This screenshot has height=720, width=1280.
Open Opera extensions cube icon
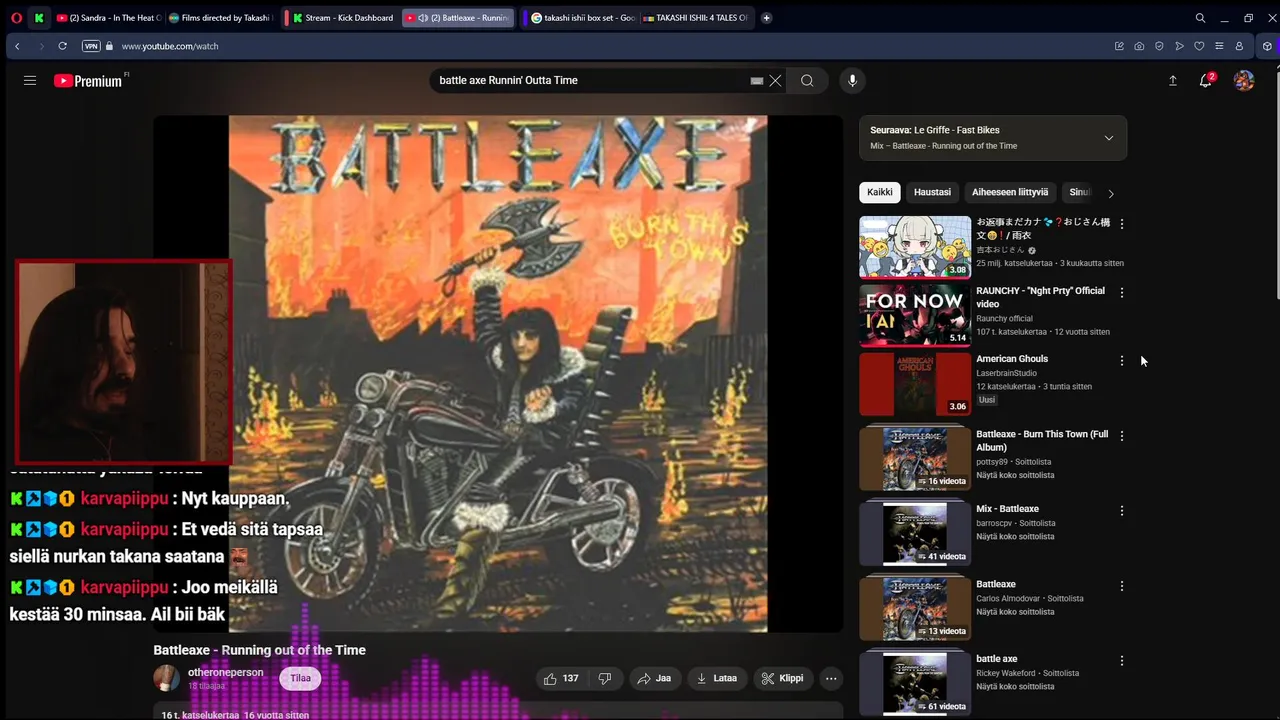[x=1267, y=46]
